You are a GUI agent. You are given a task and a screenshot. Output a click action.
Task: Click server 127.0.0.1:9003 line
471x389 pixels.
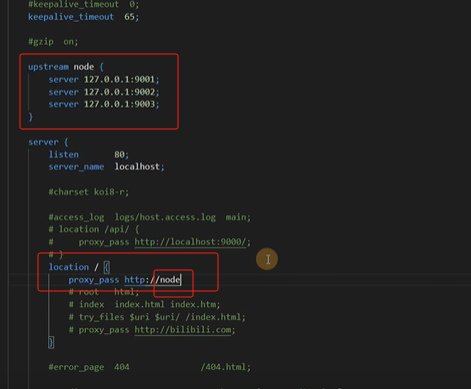click(104, 104)
